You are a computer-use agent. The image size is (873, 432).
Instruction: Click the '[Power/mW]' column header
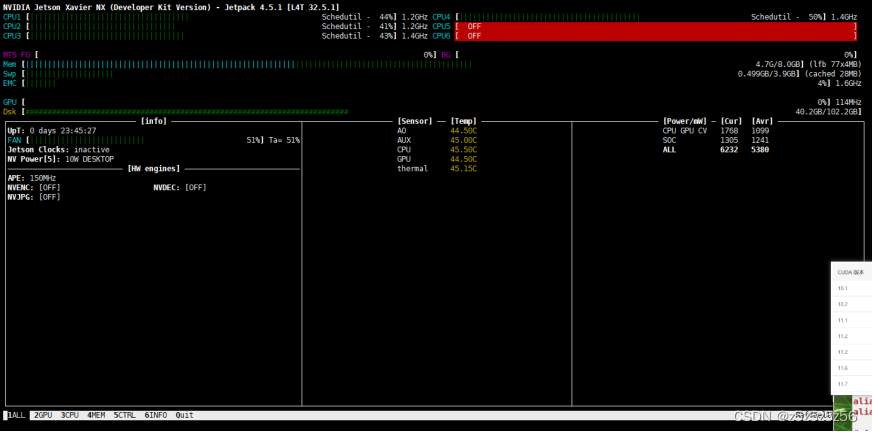(x=685, y=121)
